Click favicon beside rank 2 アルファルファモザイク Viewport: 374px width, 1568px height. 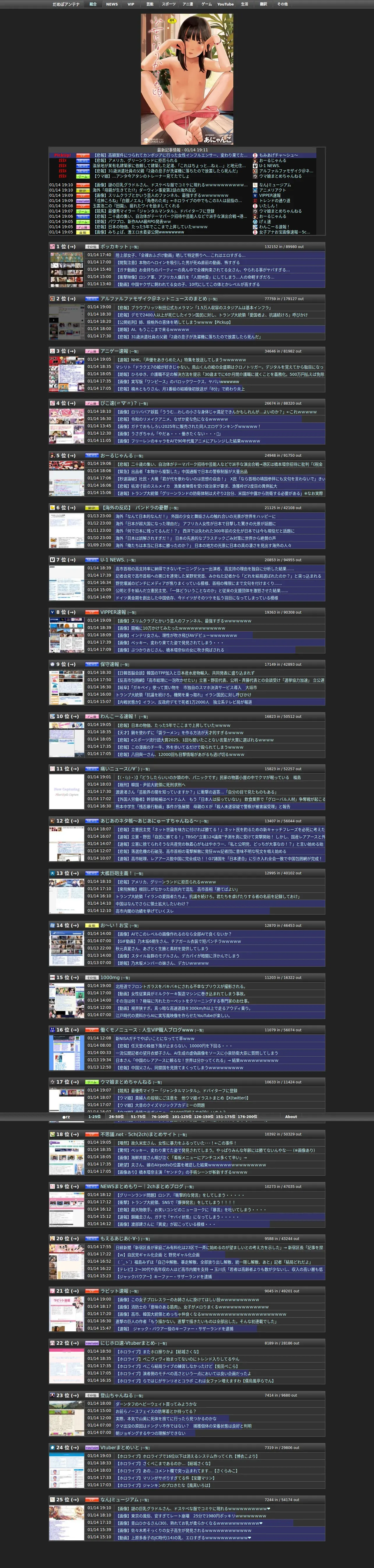pyautogui.click(x=52, y=299)
